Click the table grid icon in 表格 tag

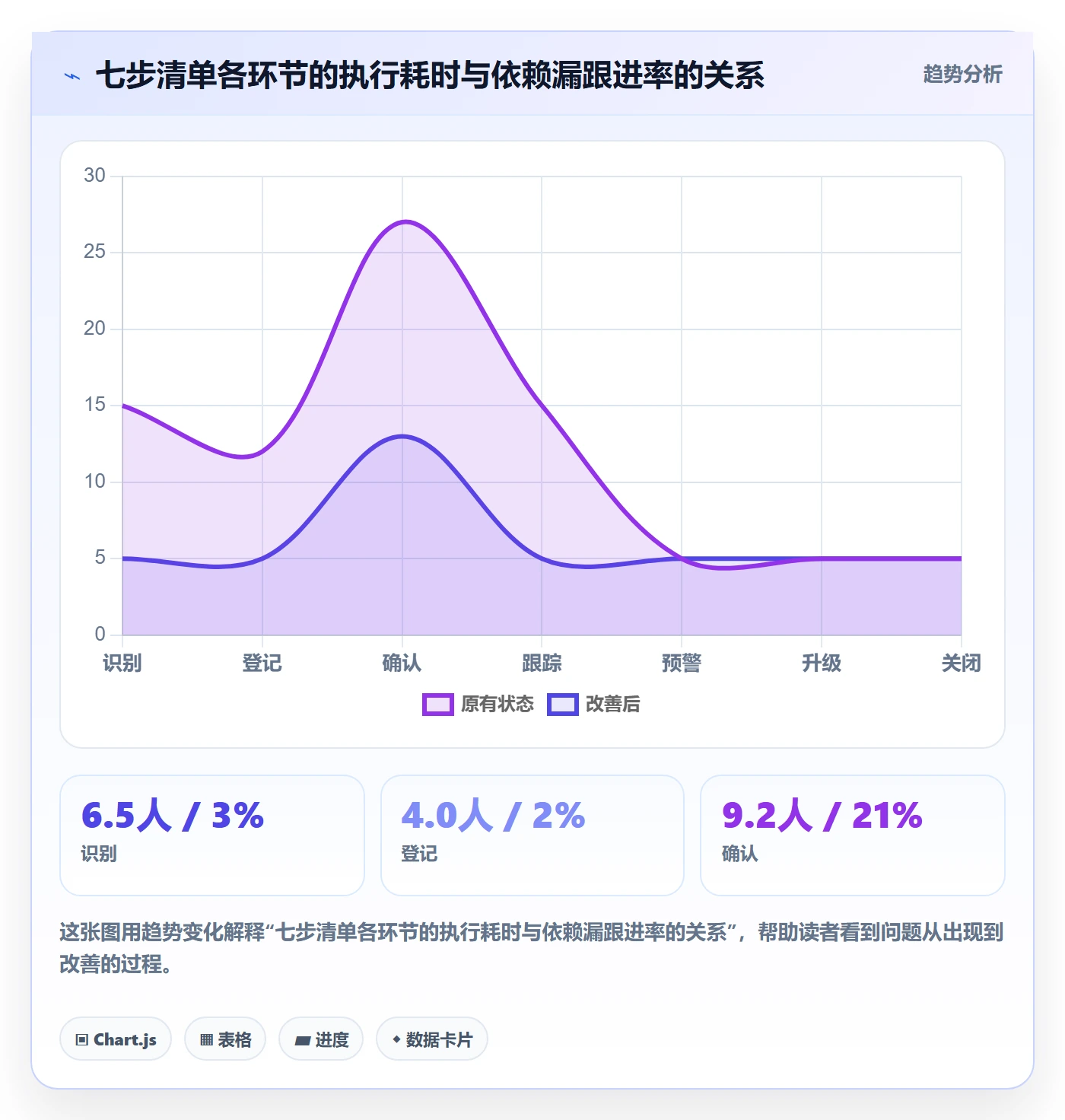pyautogui.click(x=206, y=1039)
